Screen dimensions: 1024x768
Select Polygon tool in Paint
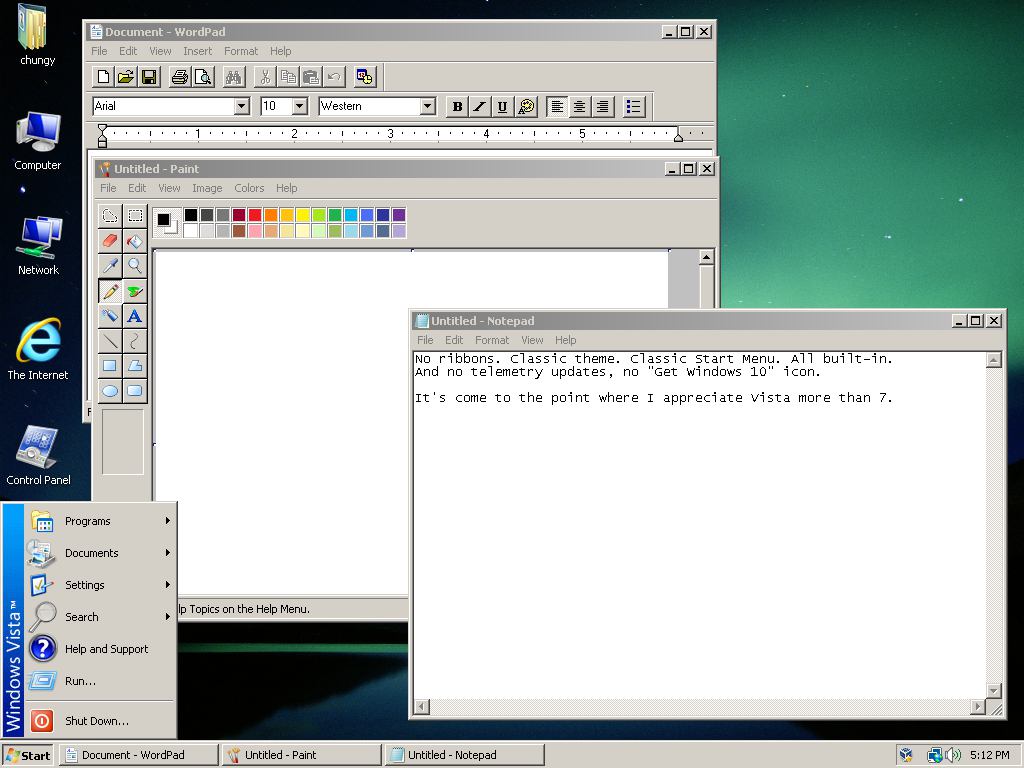tap(135, 366)
